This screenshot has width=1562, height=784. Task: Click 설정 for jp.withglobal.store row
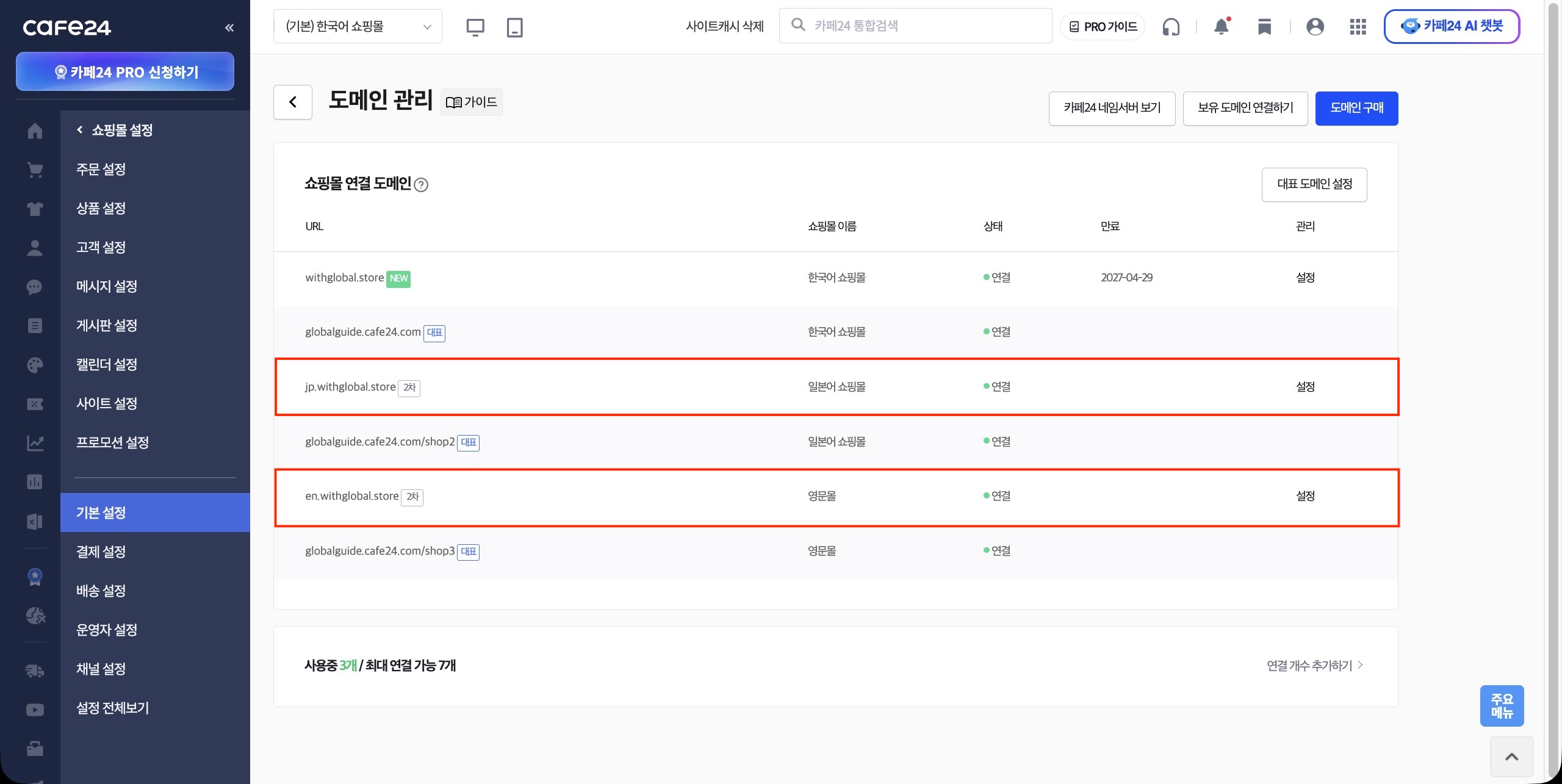tap(1305, 387)
